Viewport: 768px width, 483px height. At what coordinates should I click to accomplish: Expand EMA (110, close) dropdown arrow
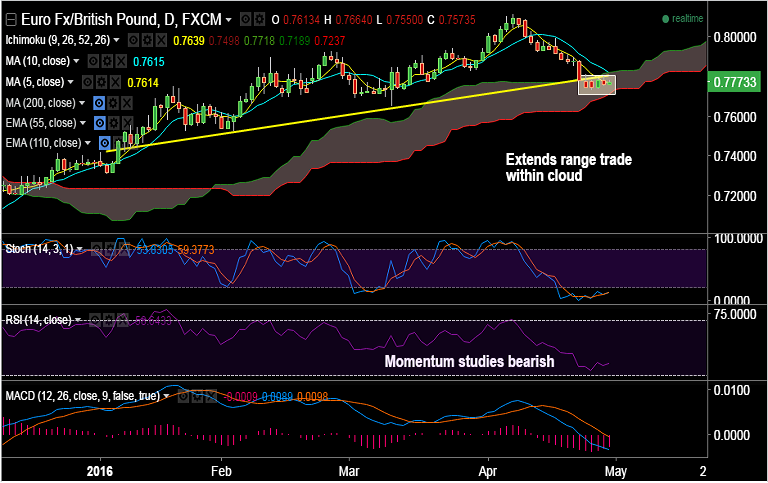click(88, 143)
